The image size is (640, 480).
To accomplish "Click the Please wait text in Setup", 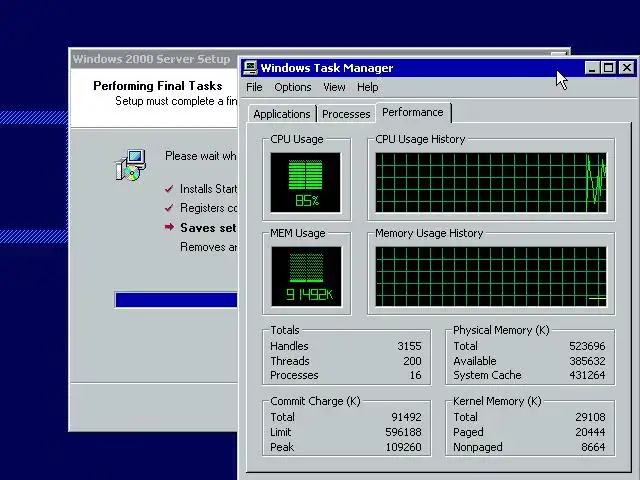I will pyautogui.click(x=200, y=156).
